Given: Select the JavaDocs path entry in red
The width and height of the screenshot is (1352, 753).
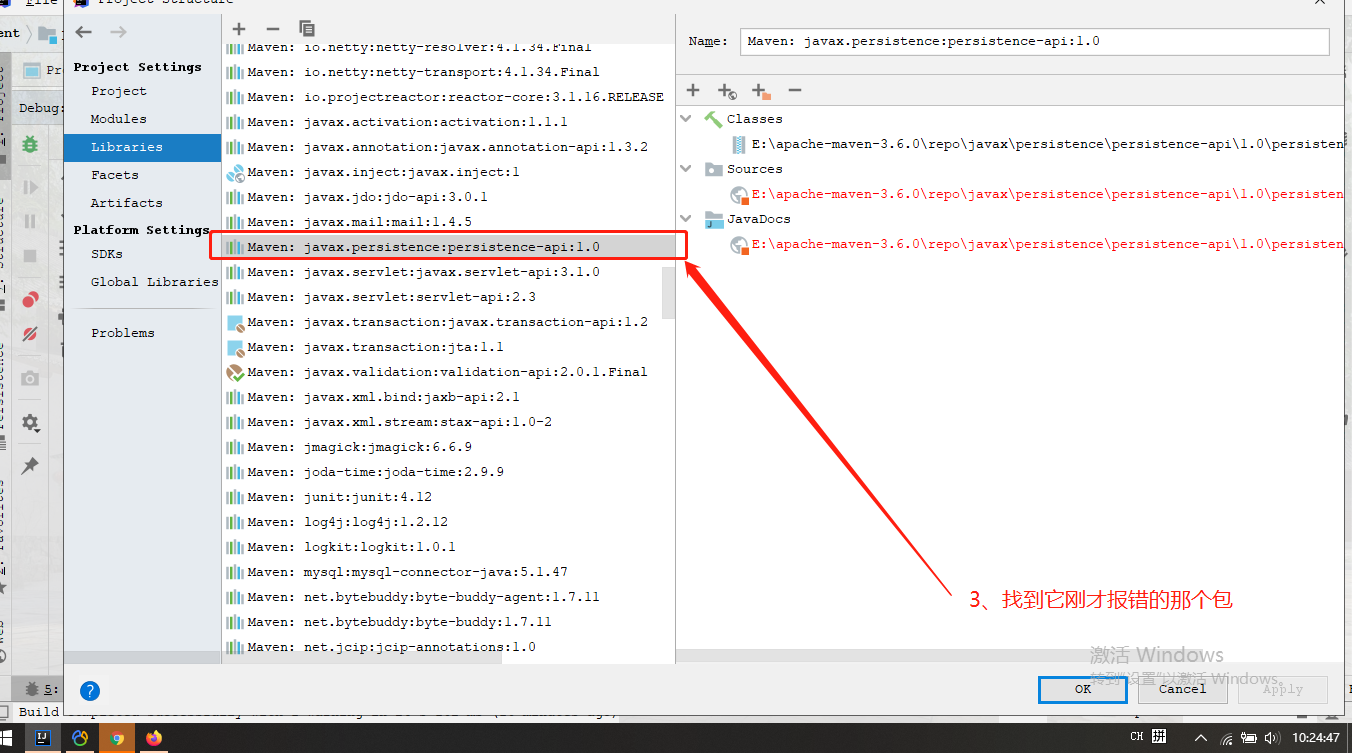Looking at the screenshot, I should [1036, 244].
